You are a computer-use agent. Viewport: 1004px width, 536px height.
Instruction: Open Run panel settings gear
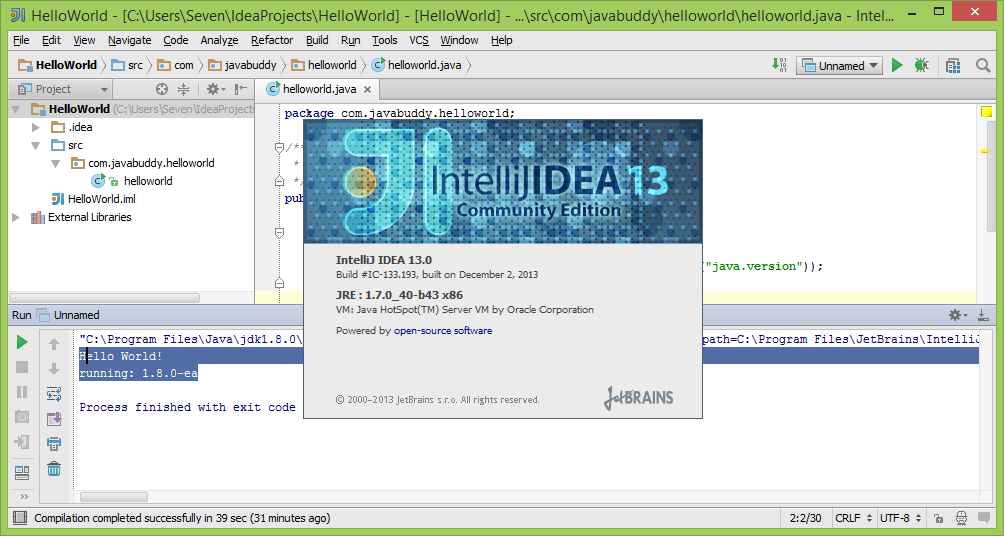click(958, 314)
